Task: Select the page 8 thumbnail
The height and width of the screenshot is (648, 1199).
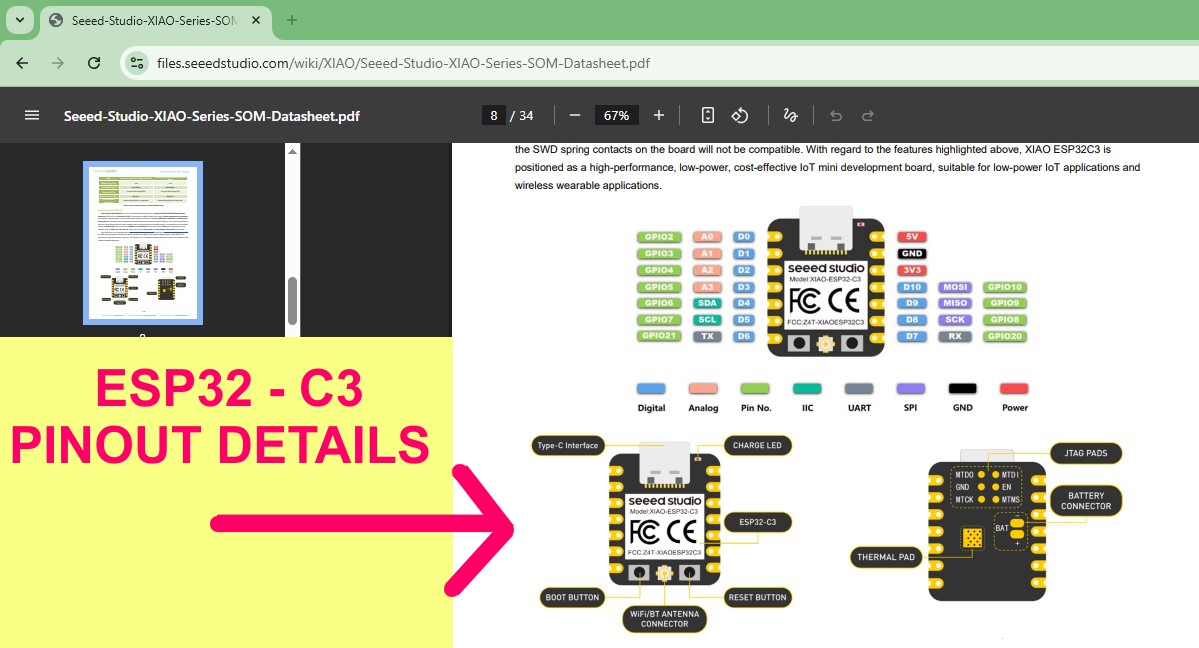Action: click(x=143, y=243)
